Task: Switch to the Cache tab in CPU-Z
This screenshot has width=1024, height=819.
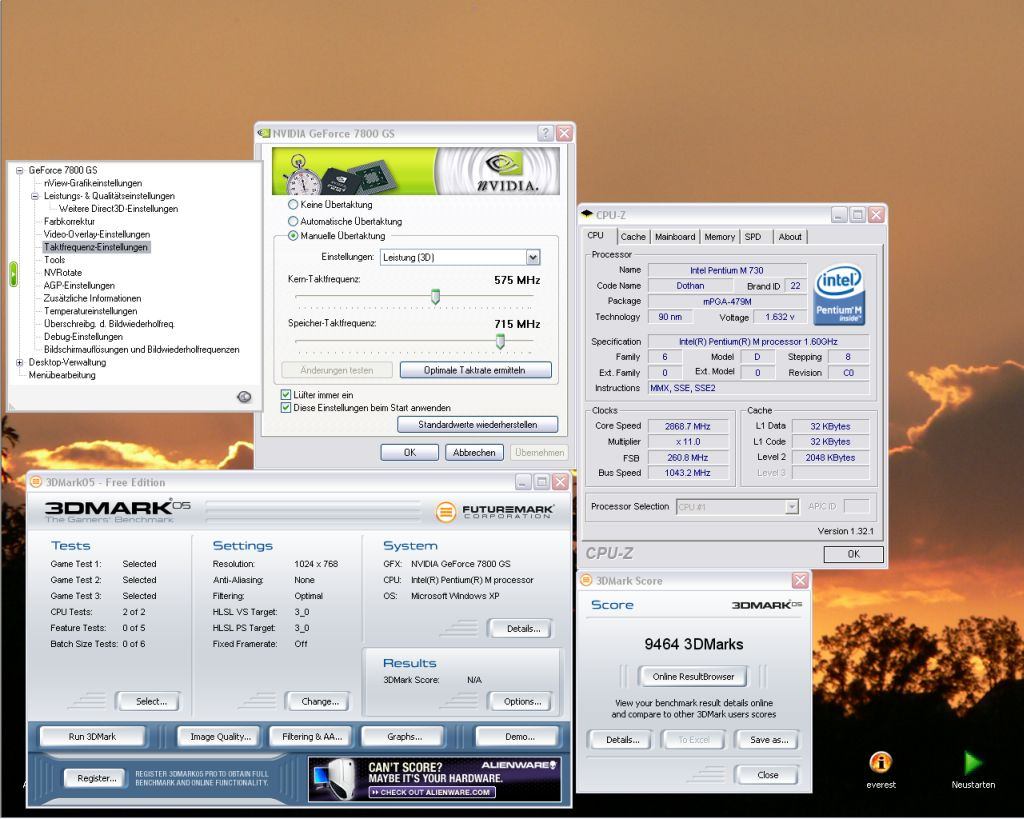Action: click(633, 237)
